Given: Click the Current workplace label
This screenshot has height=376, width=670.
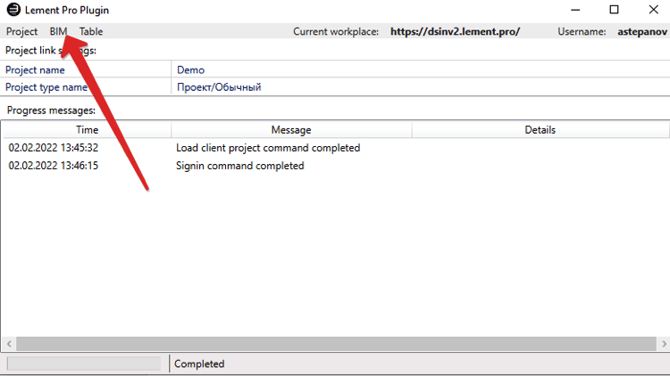Looking at the screenshot, I should 336,32.
